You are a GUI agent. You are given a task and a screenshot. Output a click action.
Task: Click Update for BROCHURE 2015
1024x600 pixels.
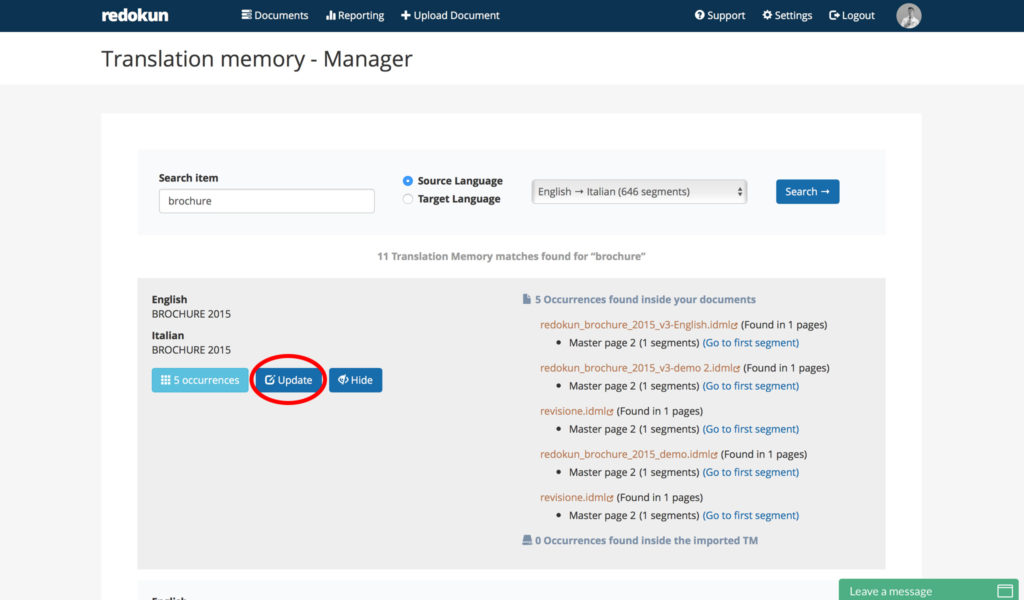pyautogui.click(x=288, y=380)
